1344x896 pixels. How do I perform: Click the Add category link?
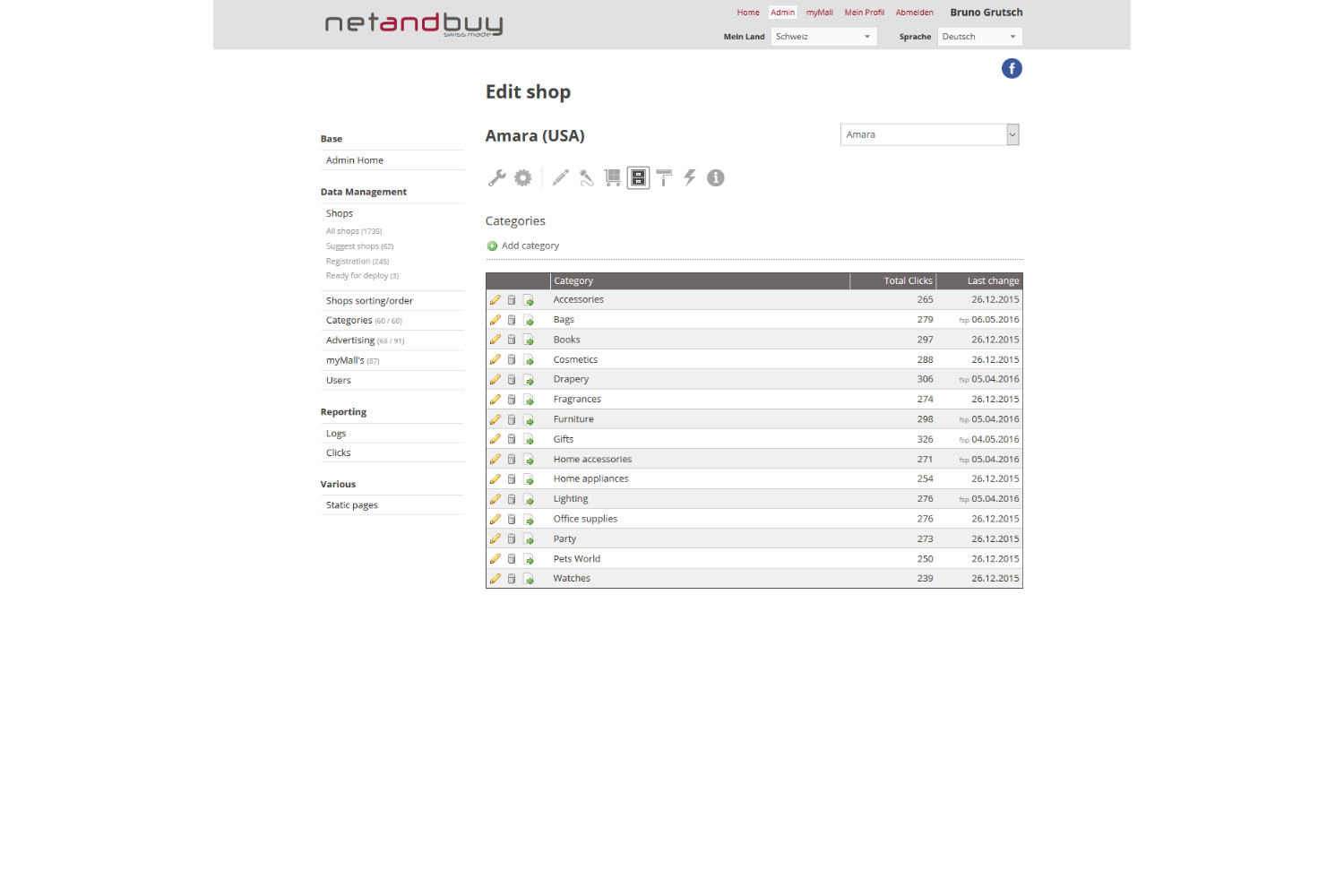530,246
